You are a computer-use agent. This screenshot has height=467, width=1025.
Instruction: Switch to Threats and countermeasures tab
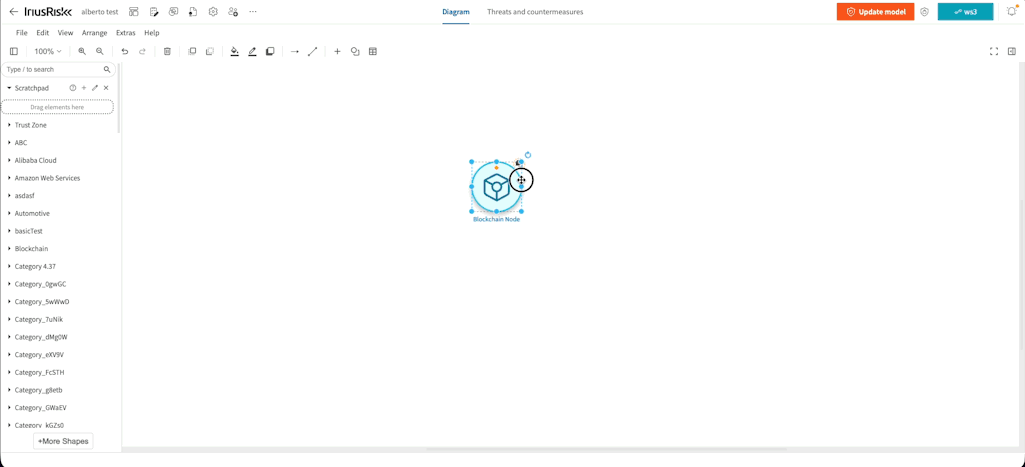[x=535, y=12]
